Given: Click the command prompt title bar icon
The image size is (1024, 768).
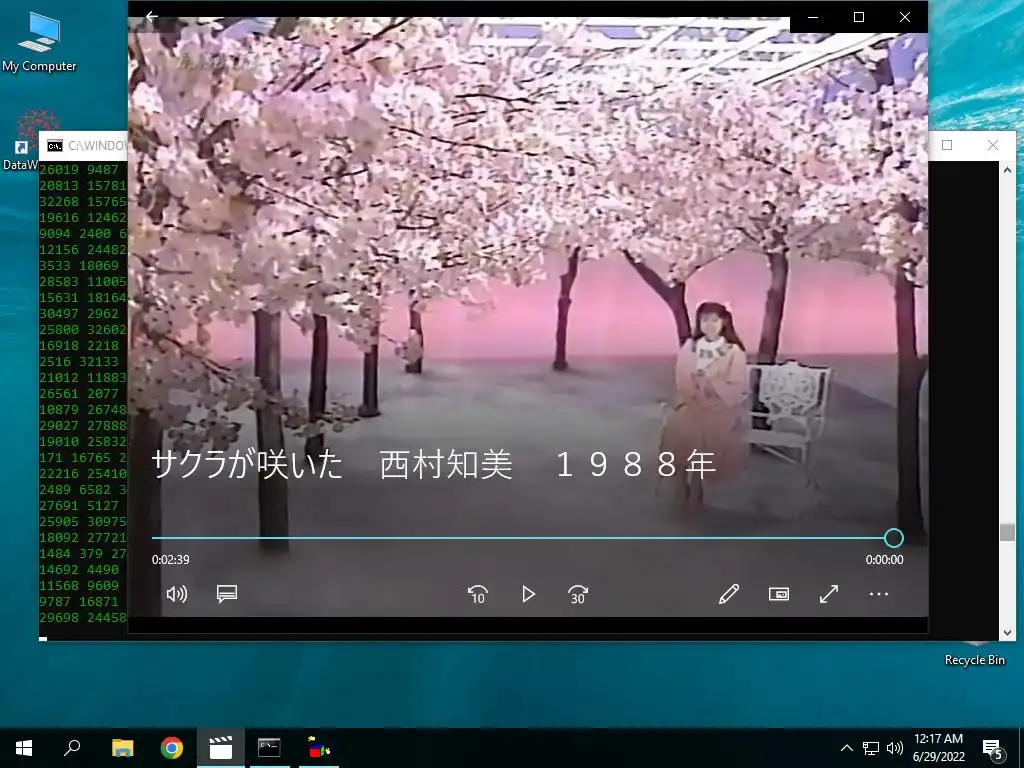Looking at the screenshot, I should (x=55, y=145).
